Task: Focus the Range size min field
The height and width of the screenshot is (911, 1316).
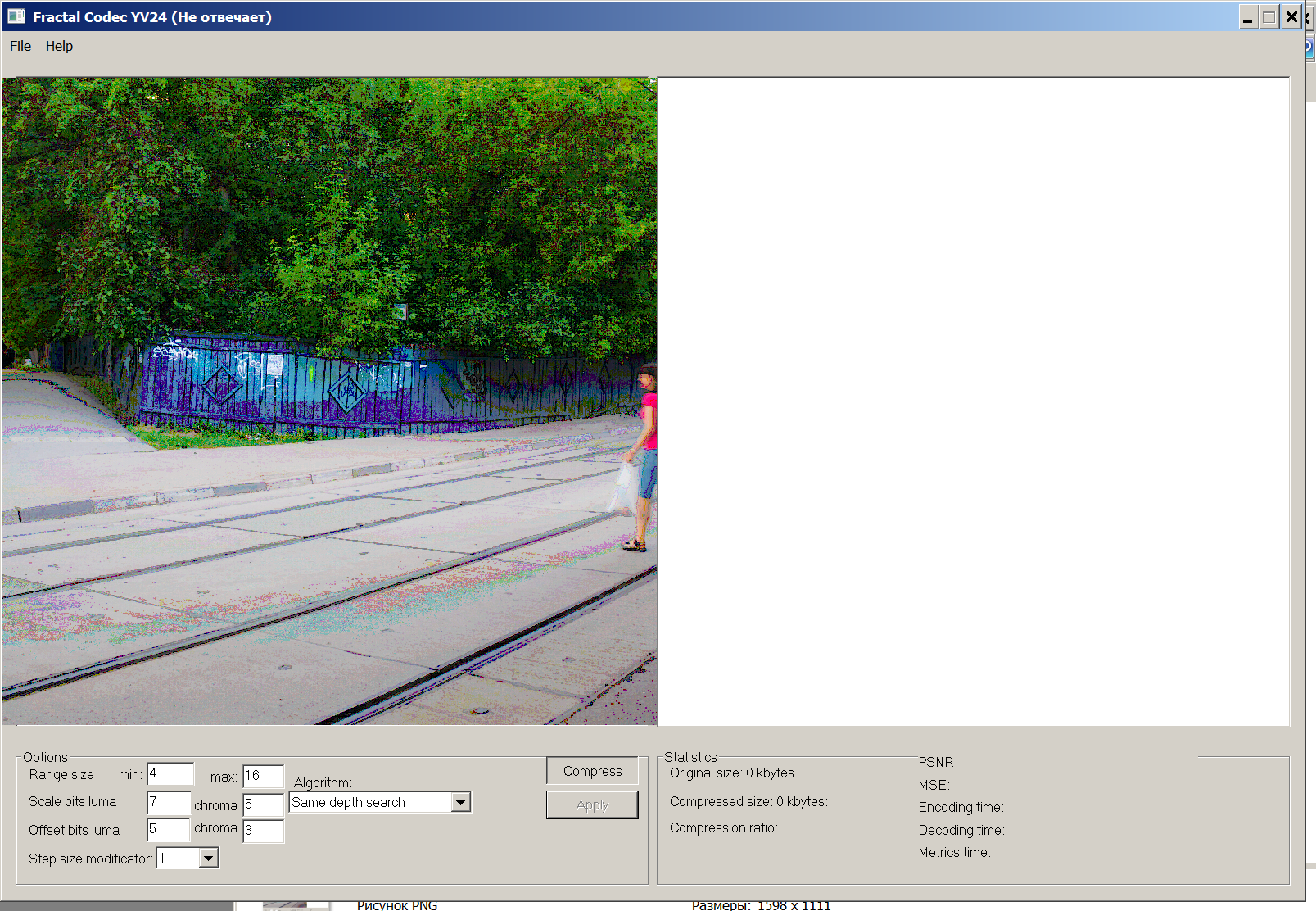Action: click(x=170, y=774)
